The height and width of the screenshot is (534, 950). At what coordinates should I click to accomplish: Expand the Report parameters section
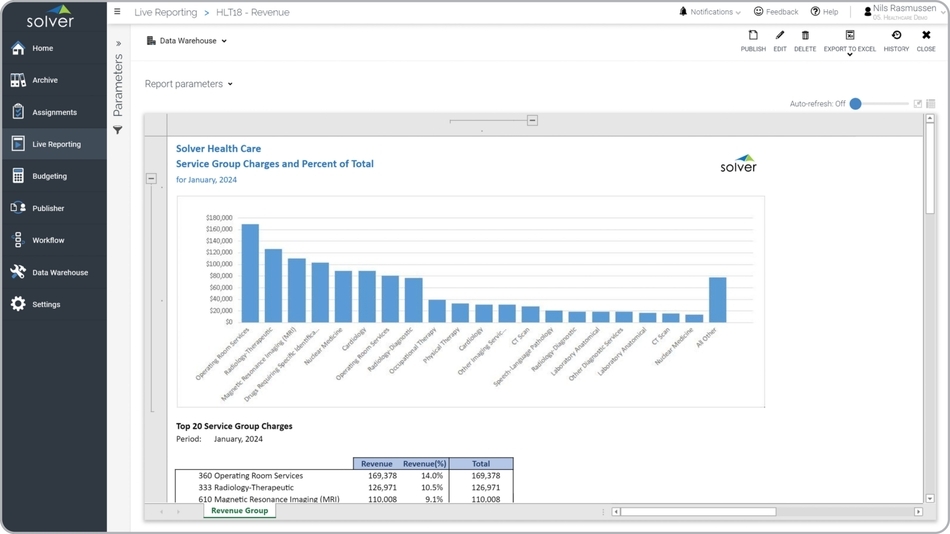[188, 84]
